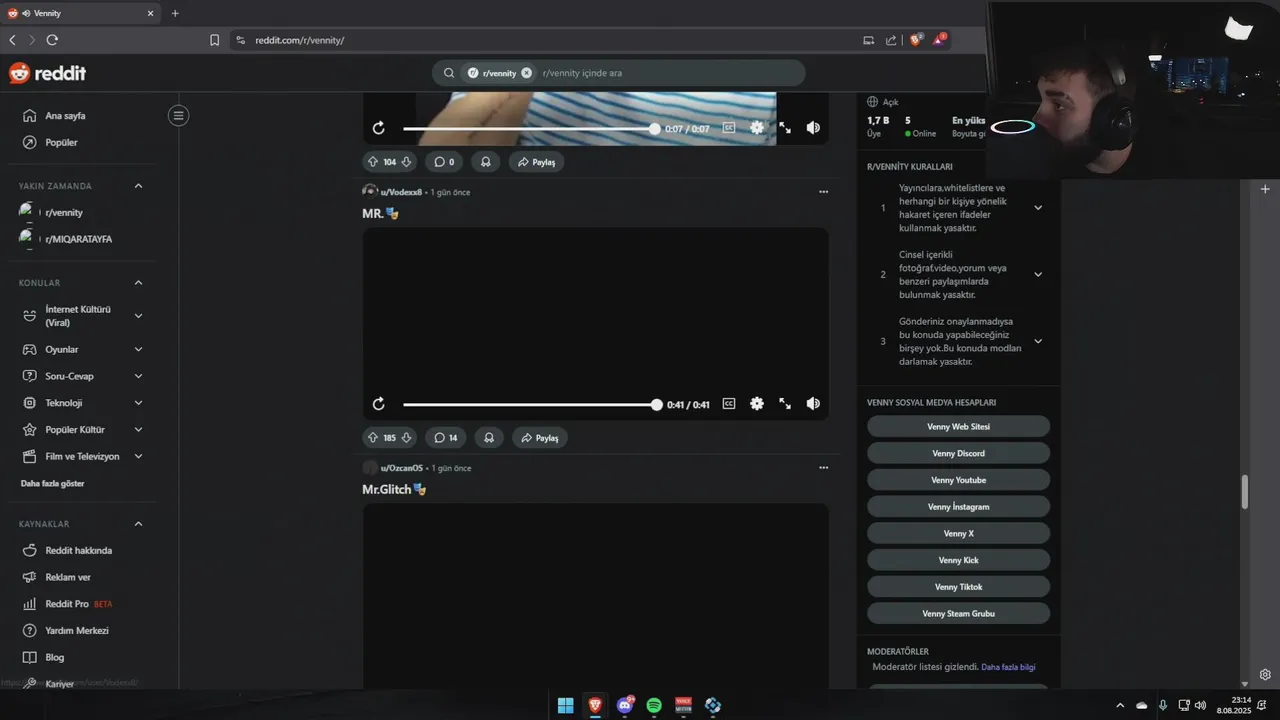Click the Reddit logo
This screenshot has width=1280, height=720.
coord(47,73)
